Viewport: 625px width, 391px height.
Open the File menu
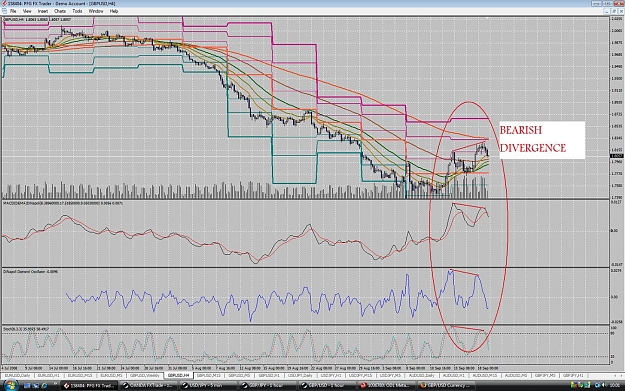[x=13, y=11]
